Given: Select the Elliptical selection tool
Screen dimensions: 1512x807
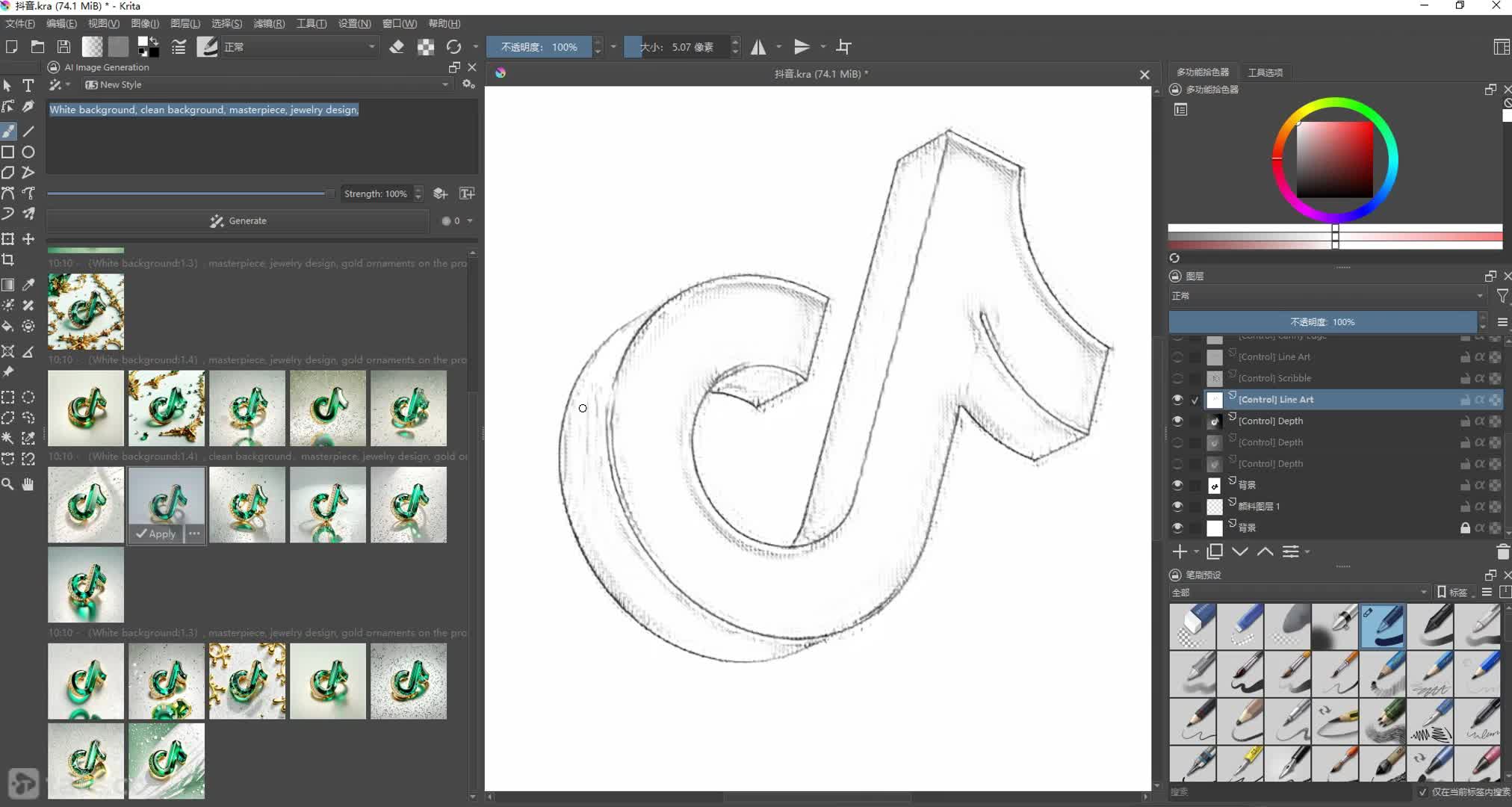Looking at the screenshot, I should [28, 397].
